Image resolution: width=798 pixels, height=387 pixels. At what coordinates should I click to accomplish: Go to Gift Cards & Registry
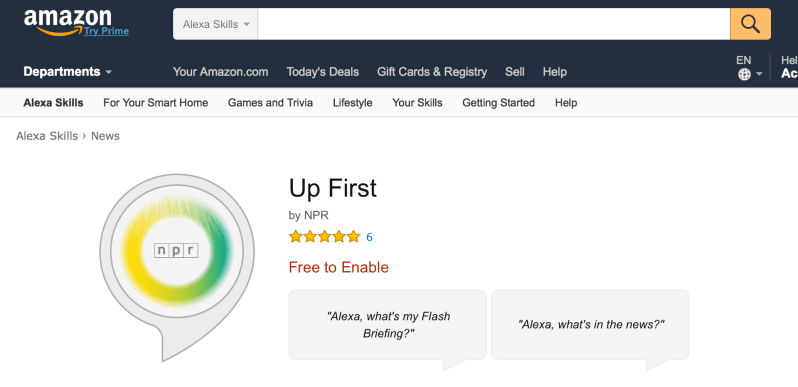[x=432, y=72]
